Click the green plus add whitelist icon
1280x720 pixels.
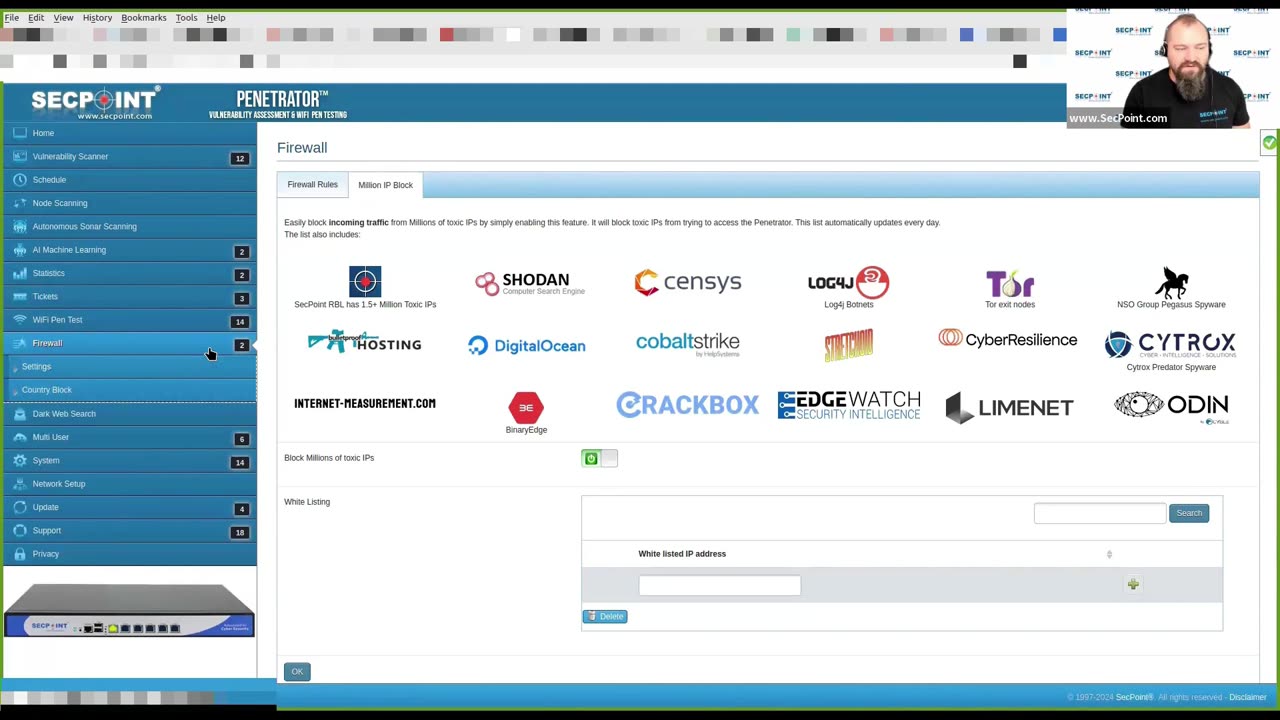tap(1133, 584)
